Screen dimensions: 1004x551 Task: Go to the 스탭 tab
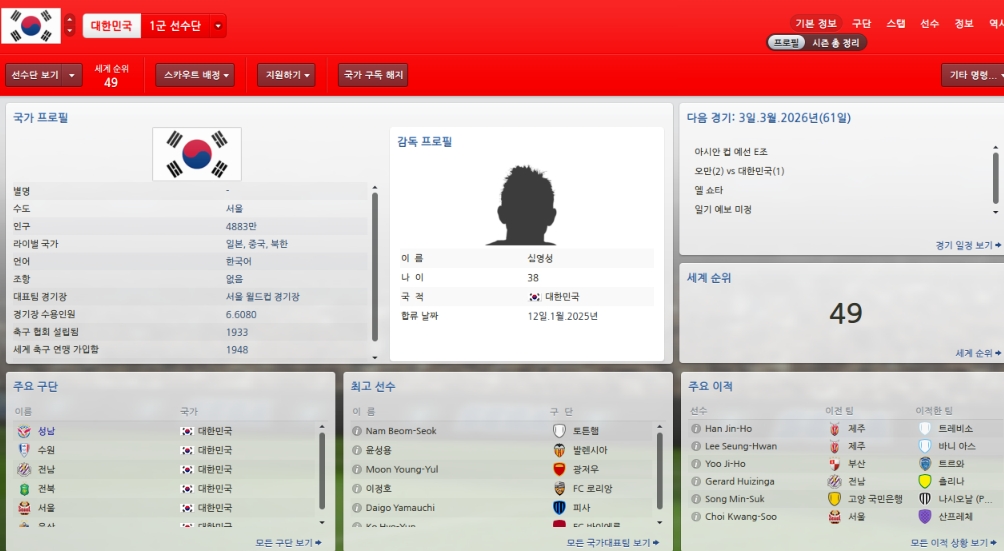pos(895,24)
